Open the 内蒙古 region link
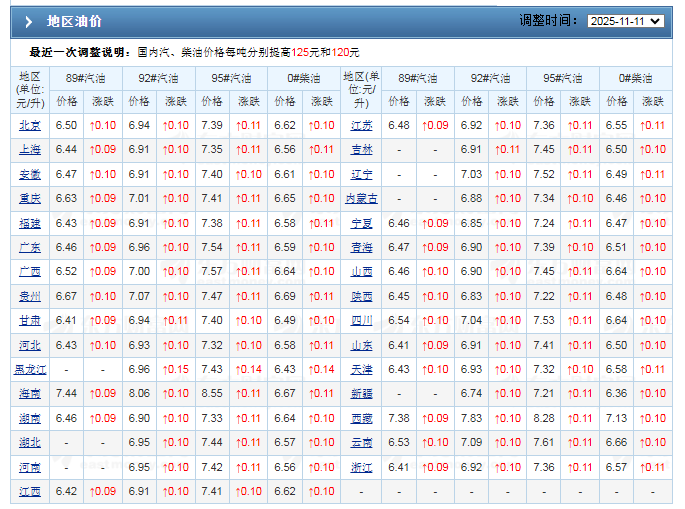Screen dimensions: 685x509 pos(361,198)
